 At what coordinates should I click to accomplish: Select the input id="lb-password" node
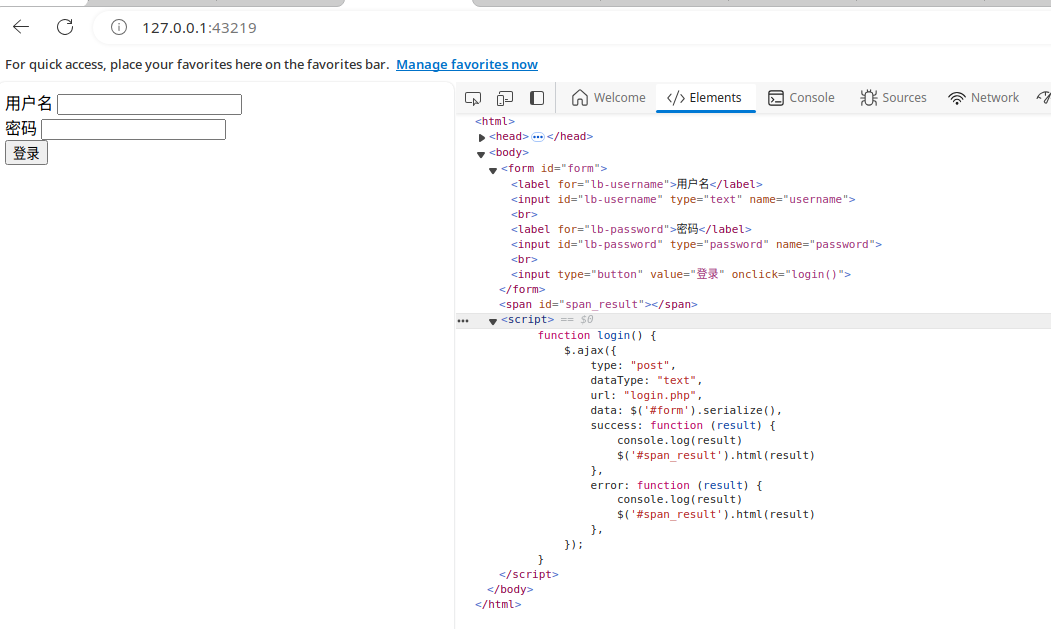pyautogui.click(x=696, y=244)
